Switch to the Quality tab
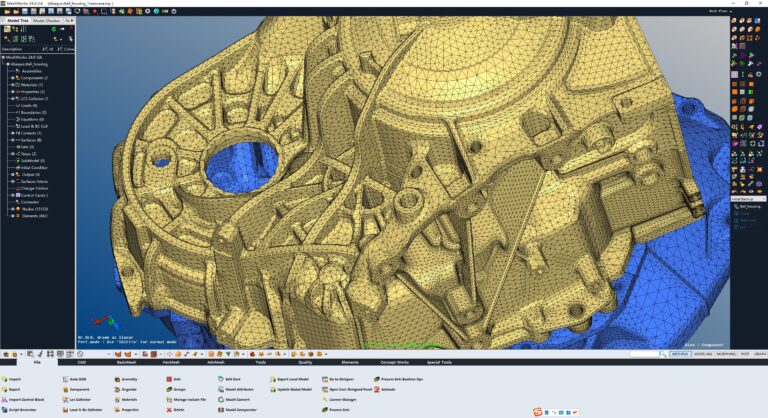 (x=305, y=363)
